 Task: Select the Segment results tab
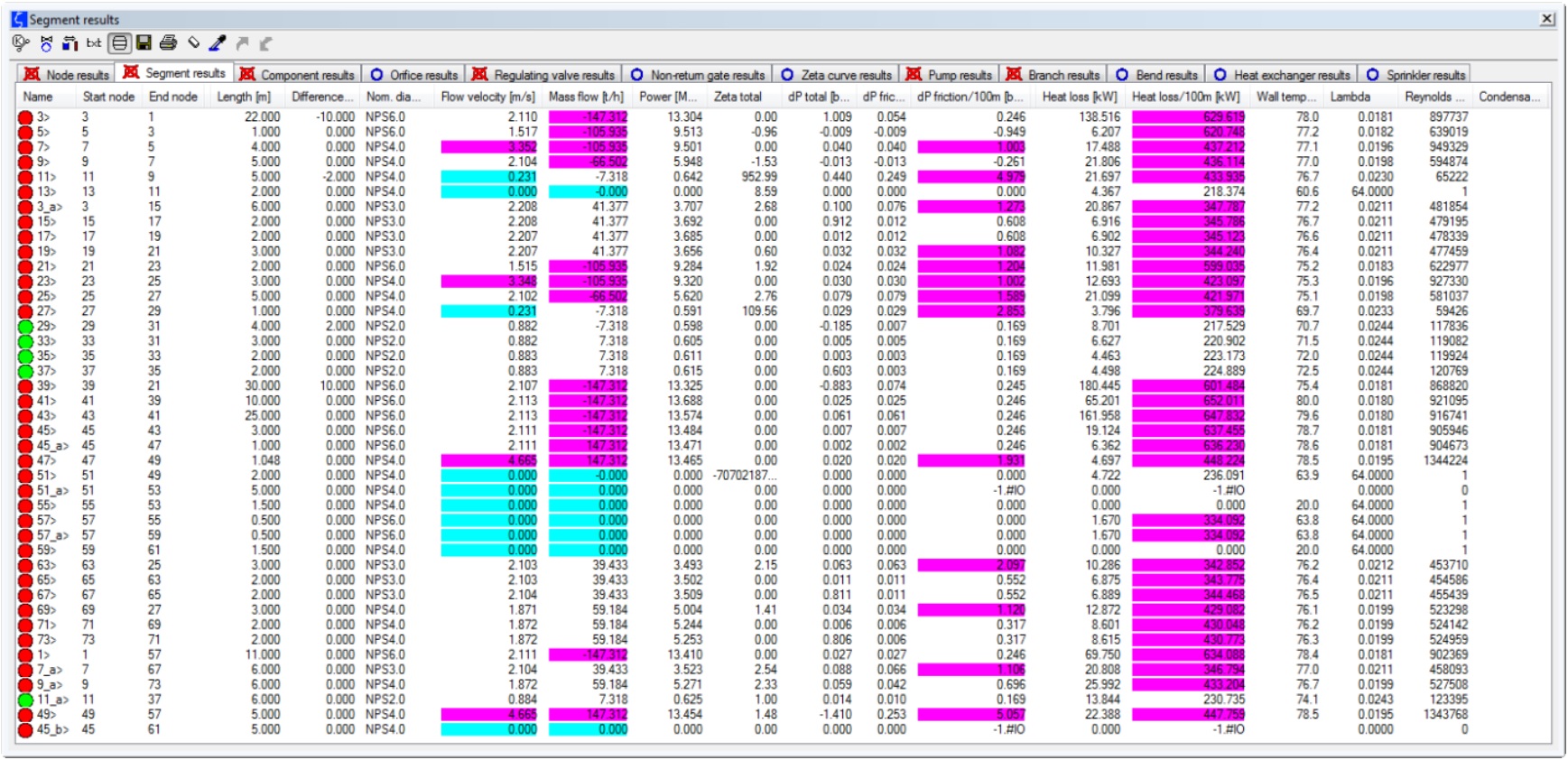174,73
